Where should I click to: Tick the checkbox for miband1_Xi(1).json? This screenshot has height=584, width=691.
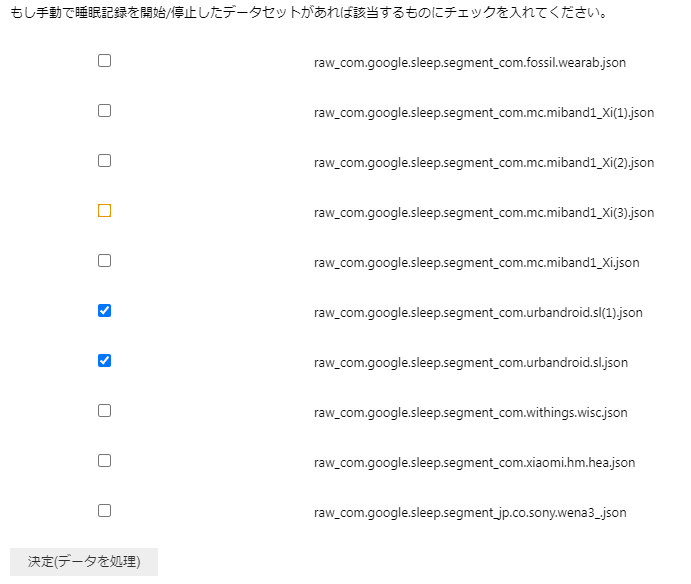[x=104, y=111]
